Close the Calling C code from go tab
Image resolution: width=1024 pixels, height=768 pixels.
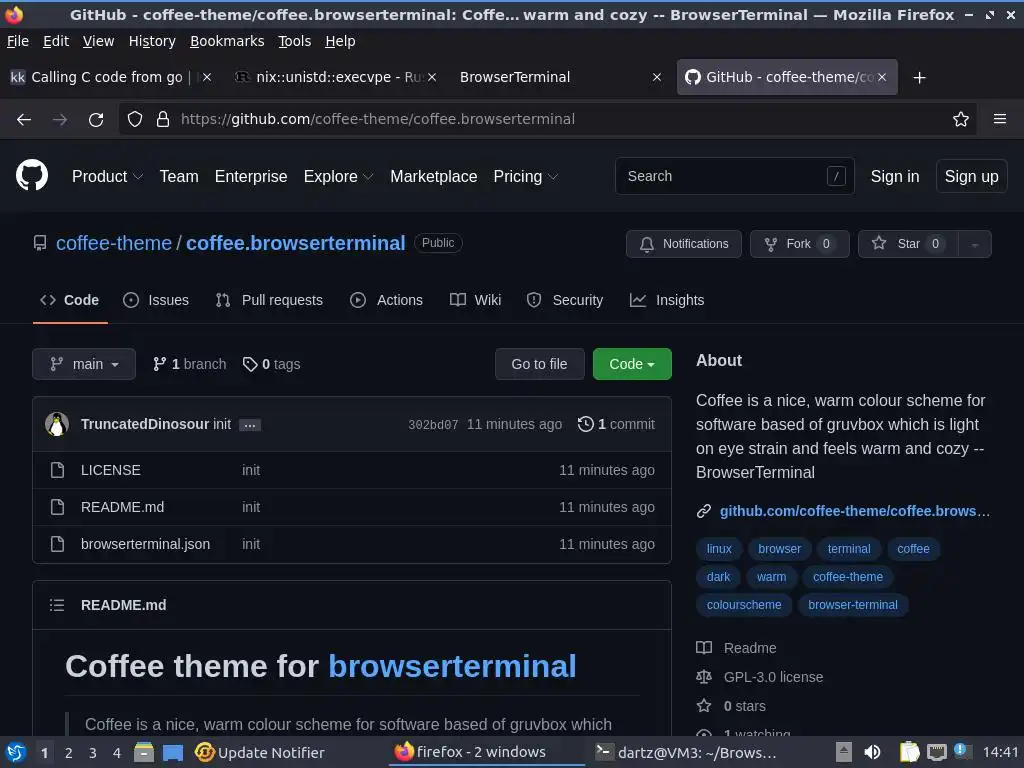point(206,77)
